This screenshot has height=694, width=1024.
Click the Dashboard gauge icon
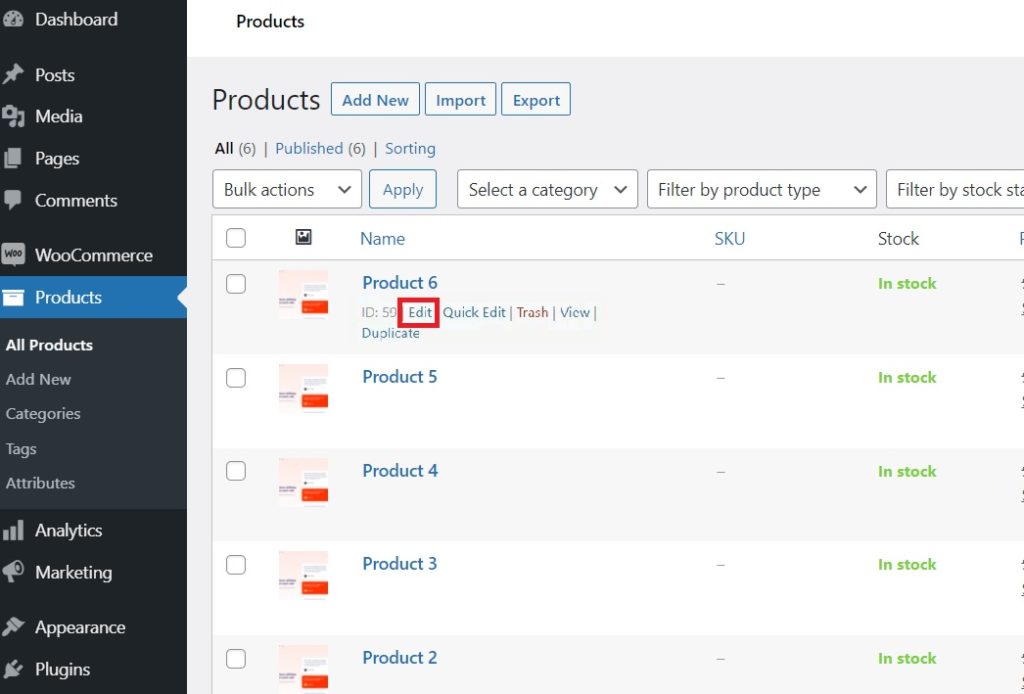pyautogui.click(x=12, y=20)
